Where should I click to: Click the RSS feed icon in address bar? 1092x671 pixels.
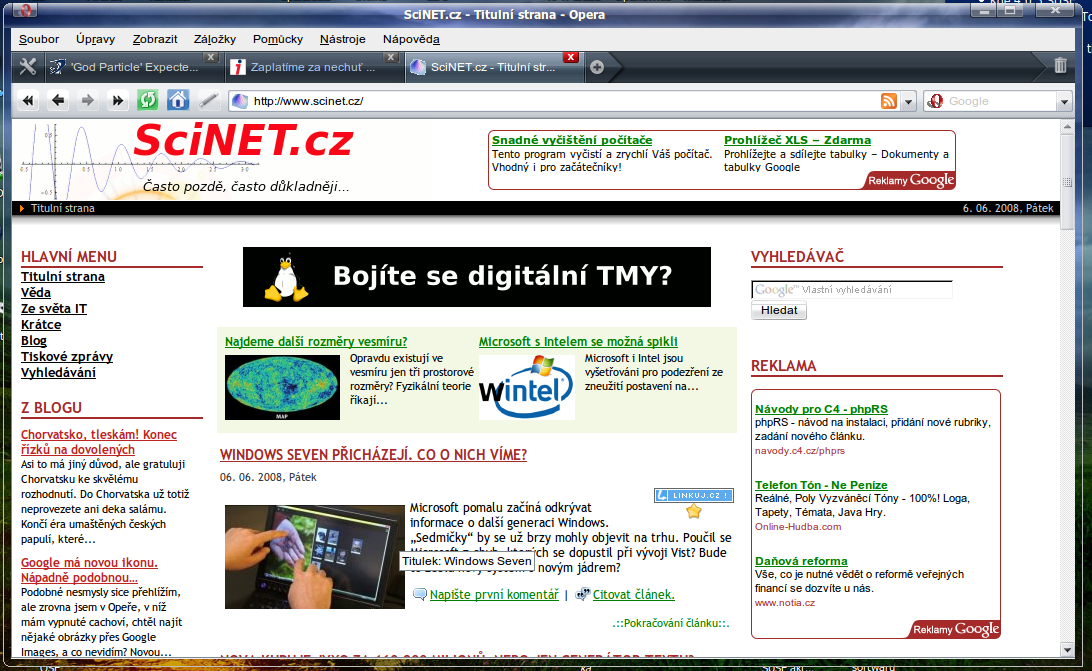point(889,101)
